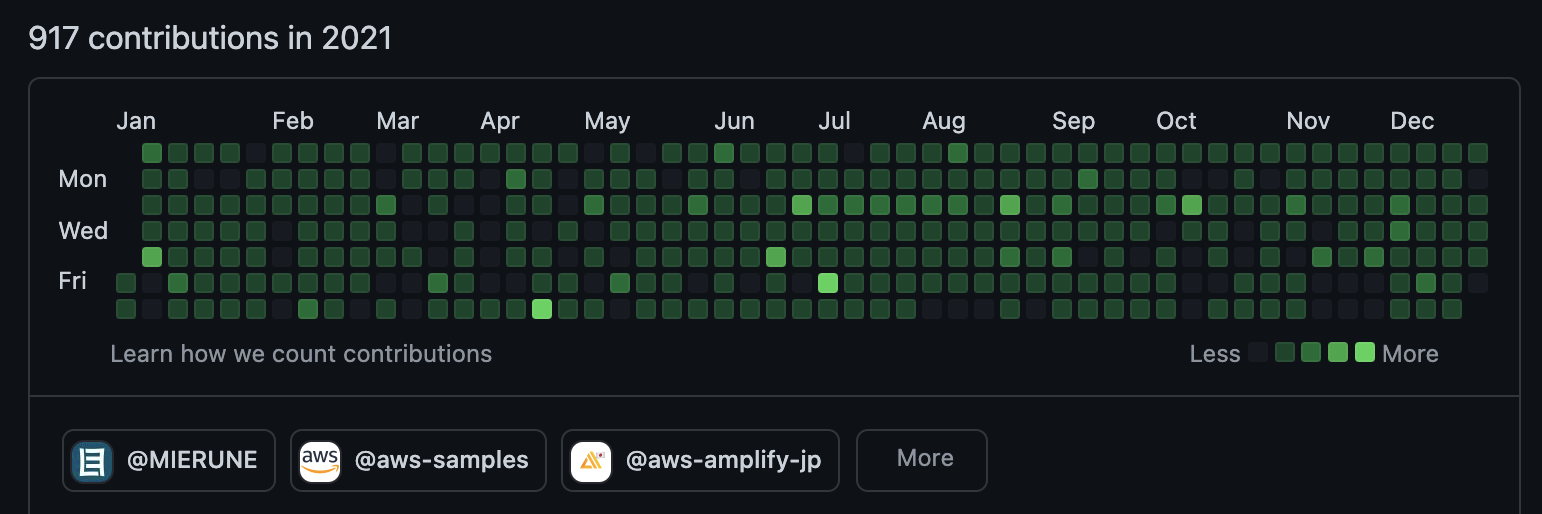The image size is (1542, 514).
Task: Open the @aws-samples organization filter
Action: point(418,461)
